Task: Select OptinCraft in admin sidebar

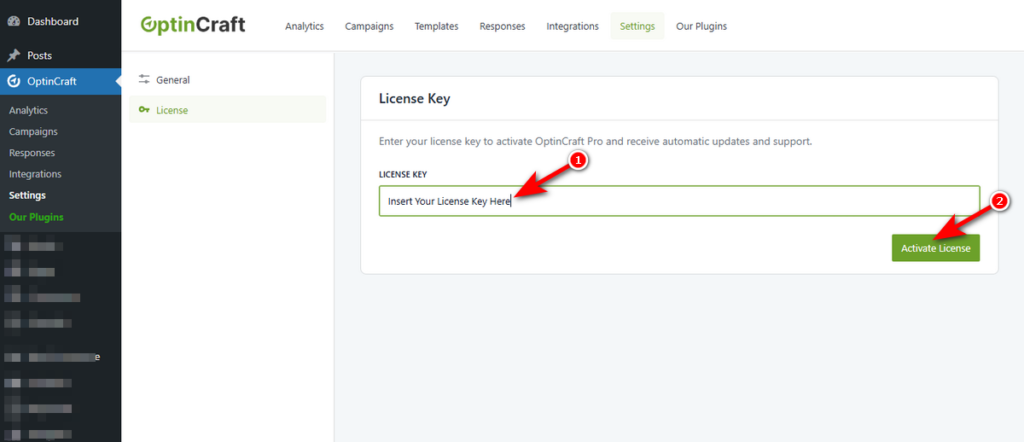Action: (61, 82)
